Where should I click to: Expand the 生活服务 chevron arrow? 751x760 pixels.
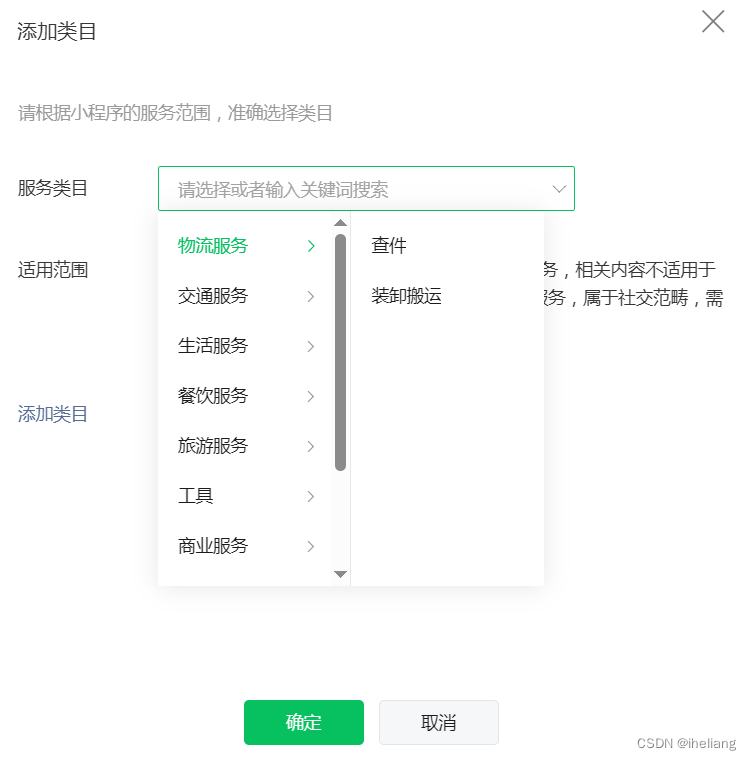coord(311,346)
